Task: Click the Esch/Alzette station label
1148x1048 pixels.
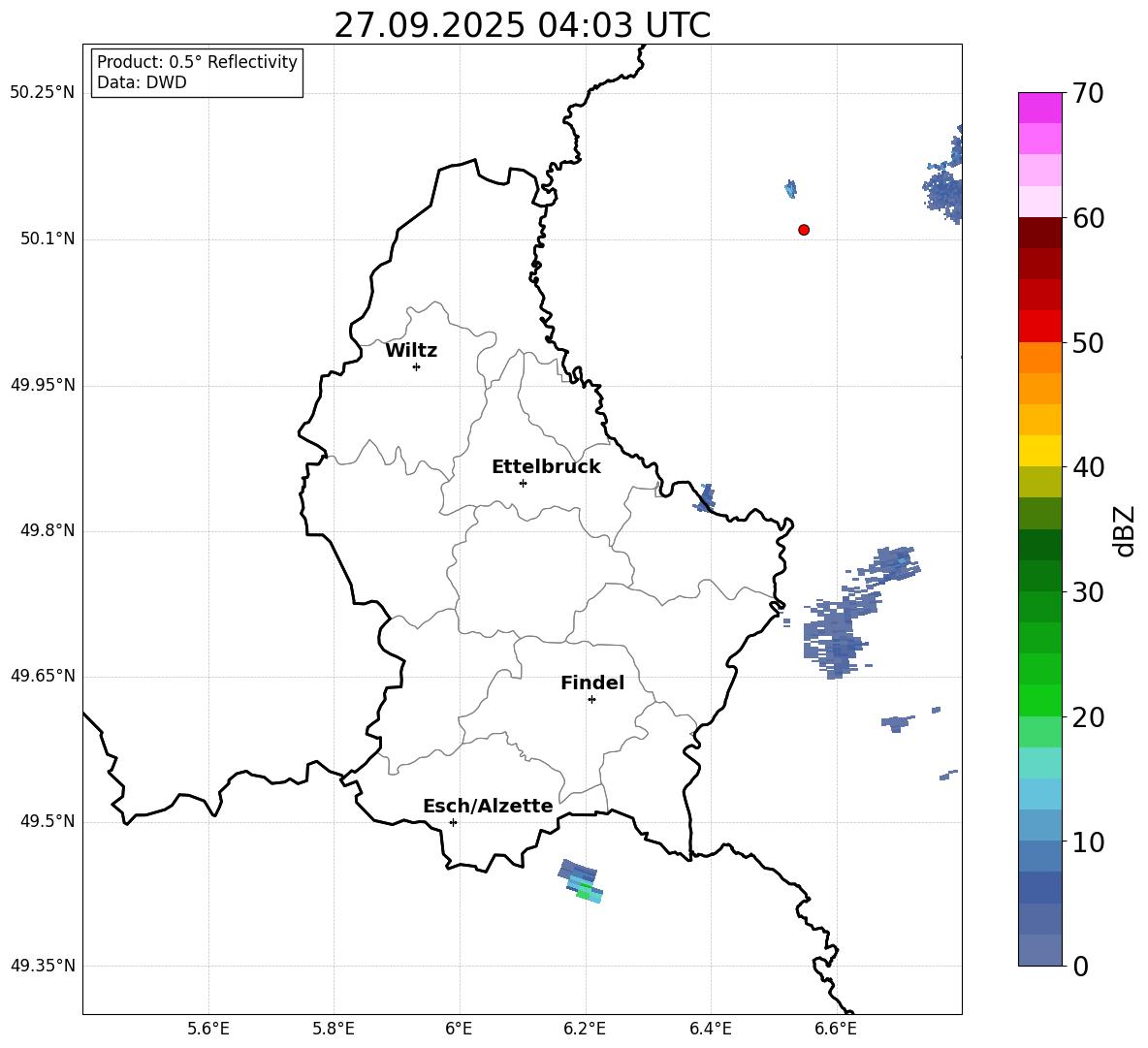Action: tap(488, 806)
